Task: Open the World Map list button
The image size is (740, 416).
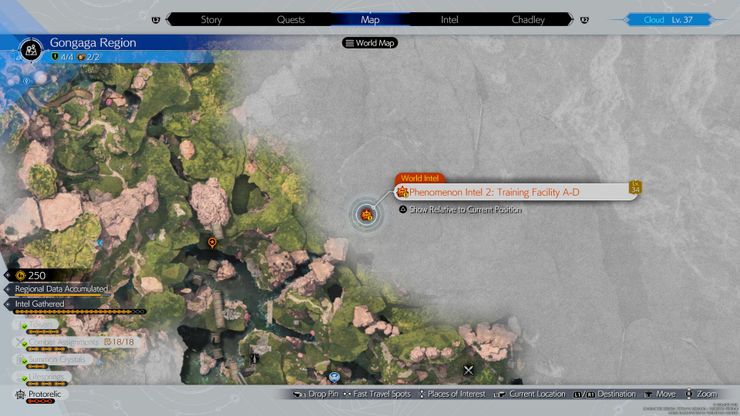Action: 370,43
